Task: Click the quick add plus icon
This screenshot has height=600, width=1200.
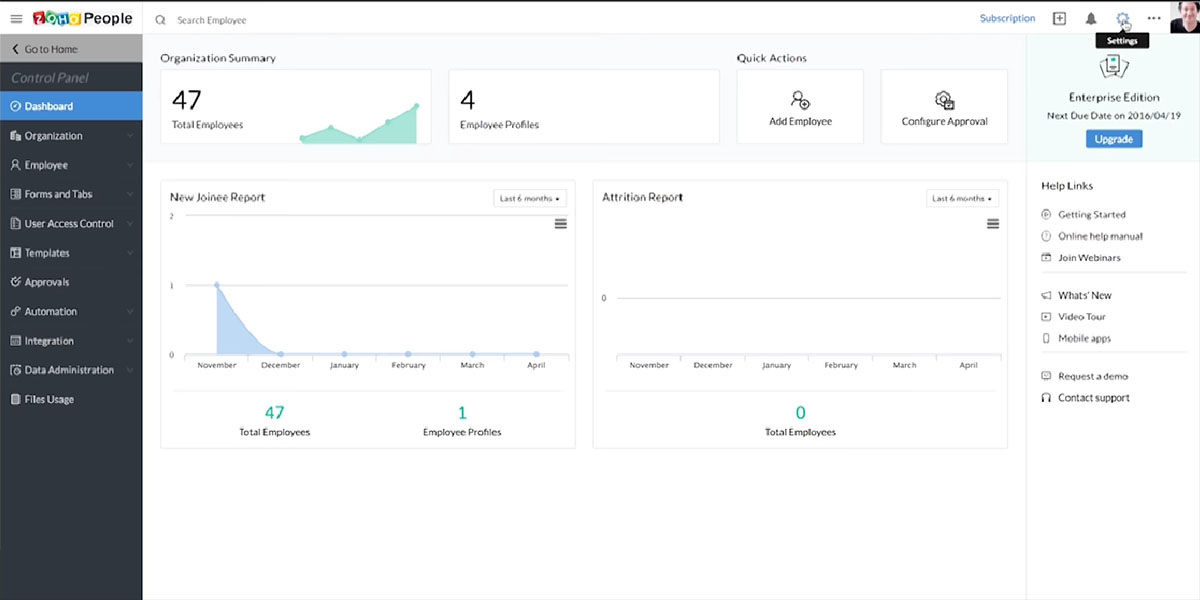Action: [x=1059, y=19]
